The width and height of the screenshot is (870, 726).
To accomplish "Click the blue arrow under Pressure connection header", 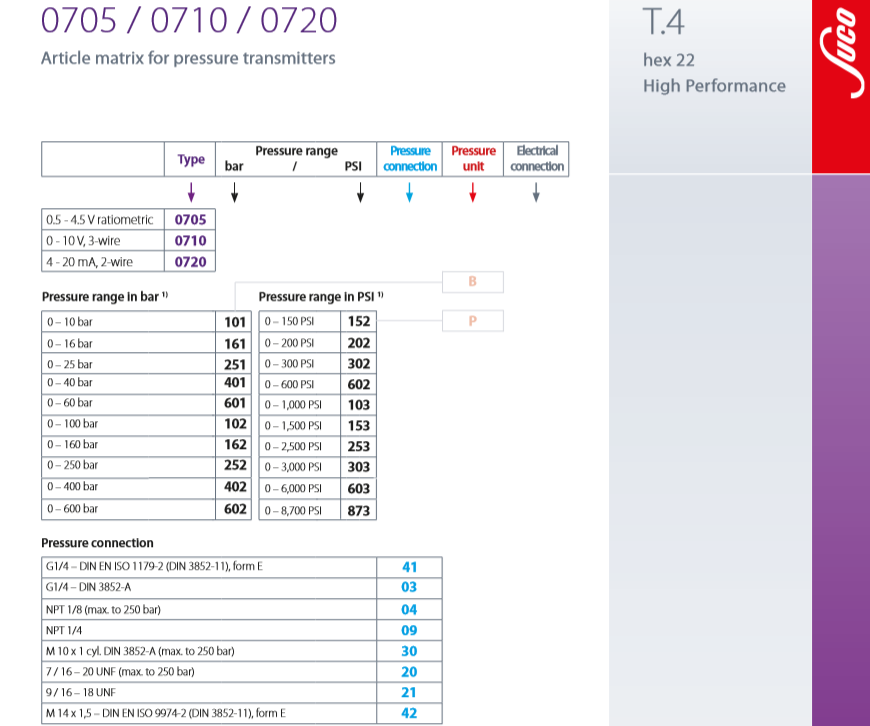I will (409, 194).
